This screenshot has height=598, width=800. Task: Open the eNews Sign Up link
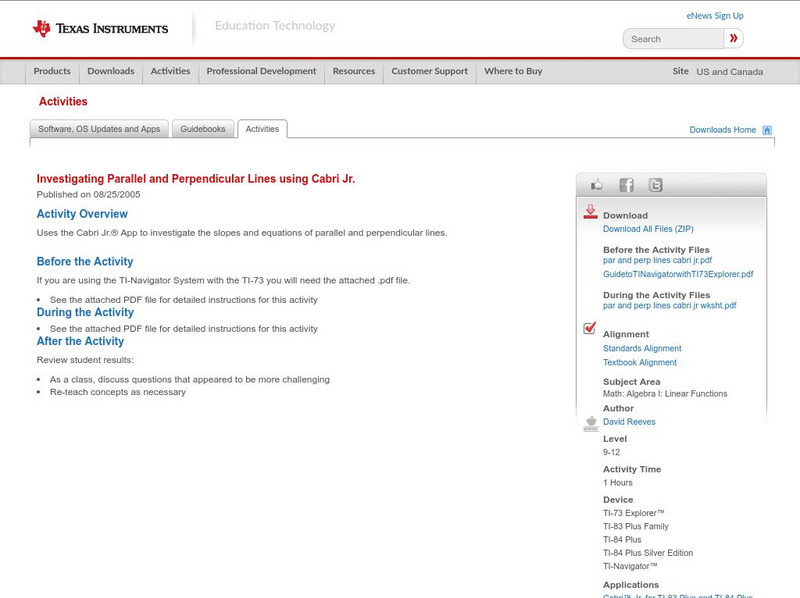coord(715,16)
